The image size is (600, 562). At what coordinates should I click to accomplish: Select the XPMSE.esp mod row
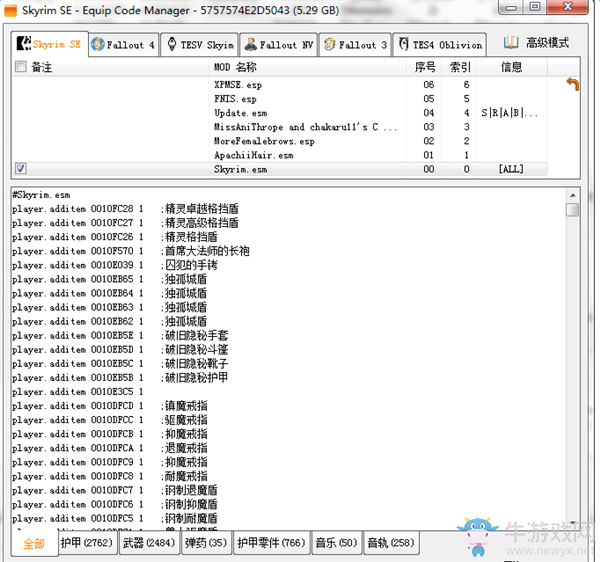279,85
